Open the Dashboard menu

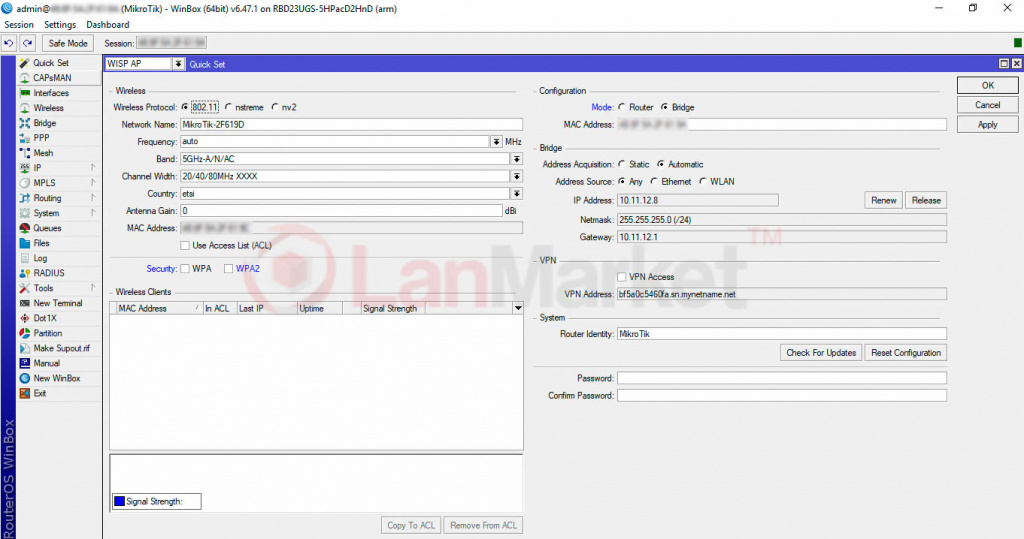tap(107, 25)
